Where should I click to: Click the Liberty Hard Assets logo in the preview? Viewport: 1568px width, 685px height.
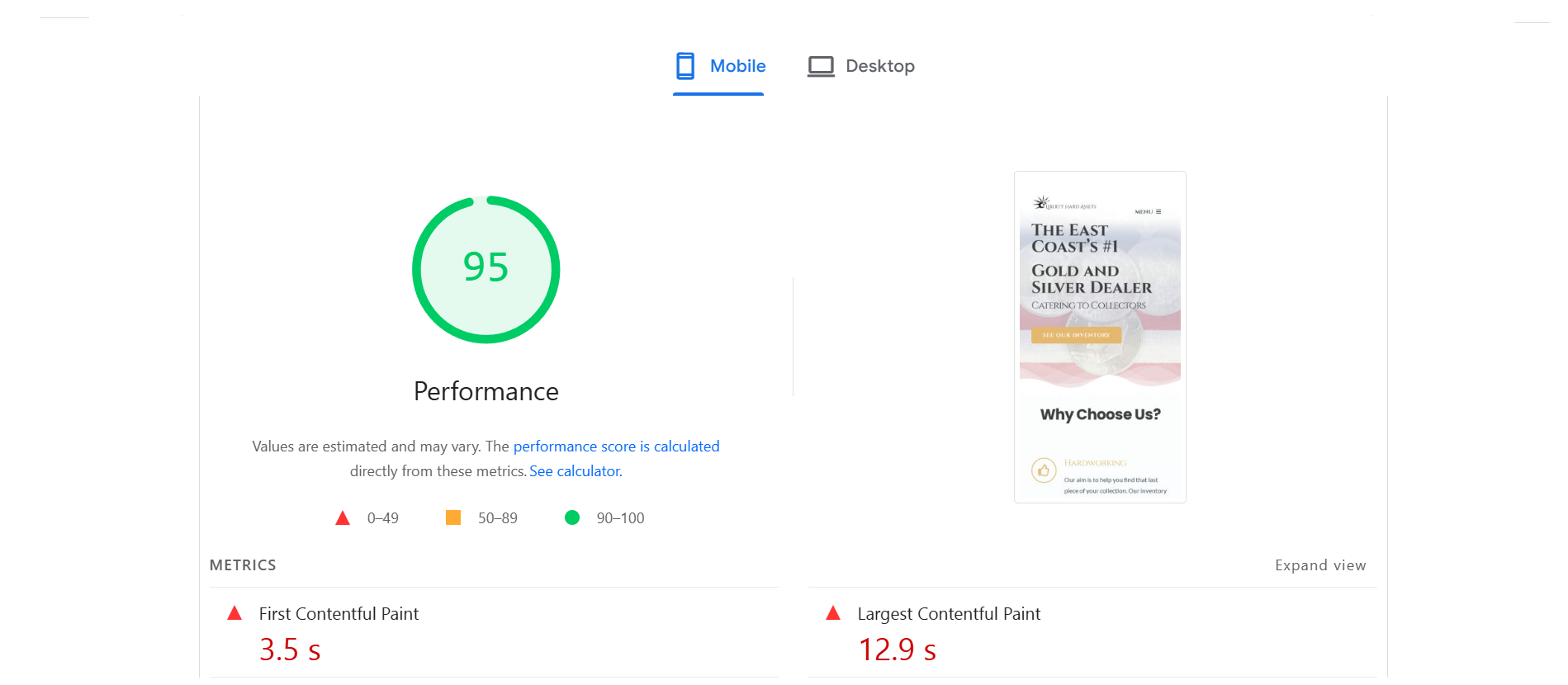1064,204
